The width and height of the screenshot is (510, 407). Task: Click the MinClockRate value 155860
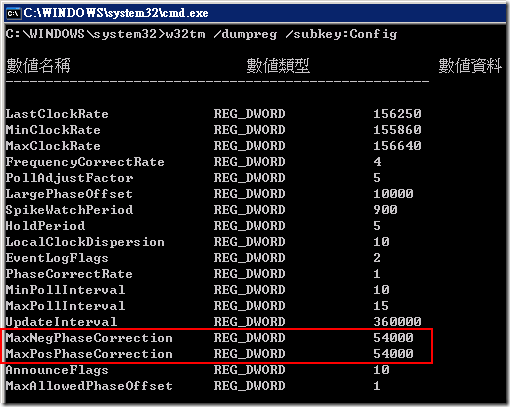click(x=397, y=130)
